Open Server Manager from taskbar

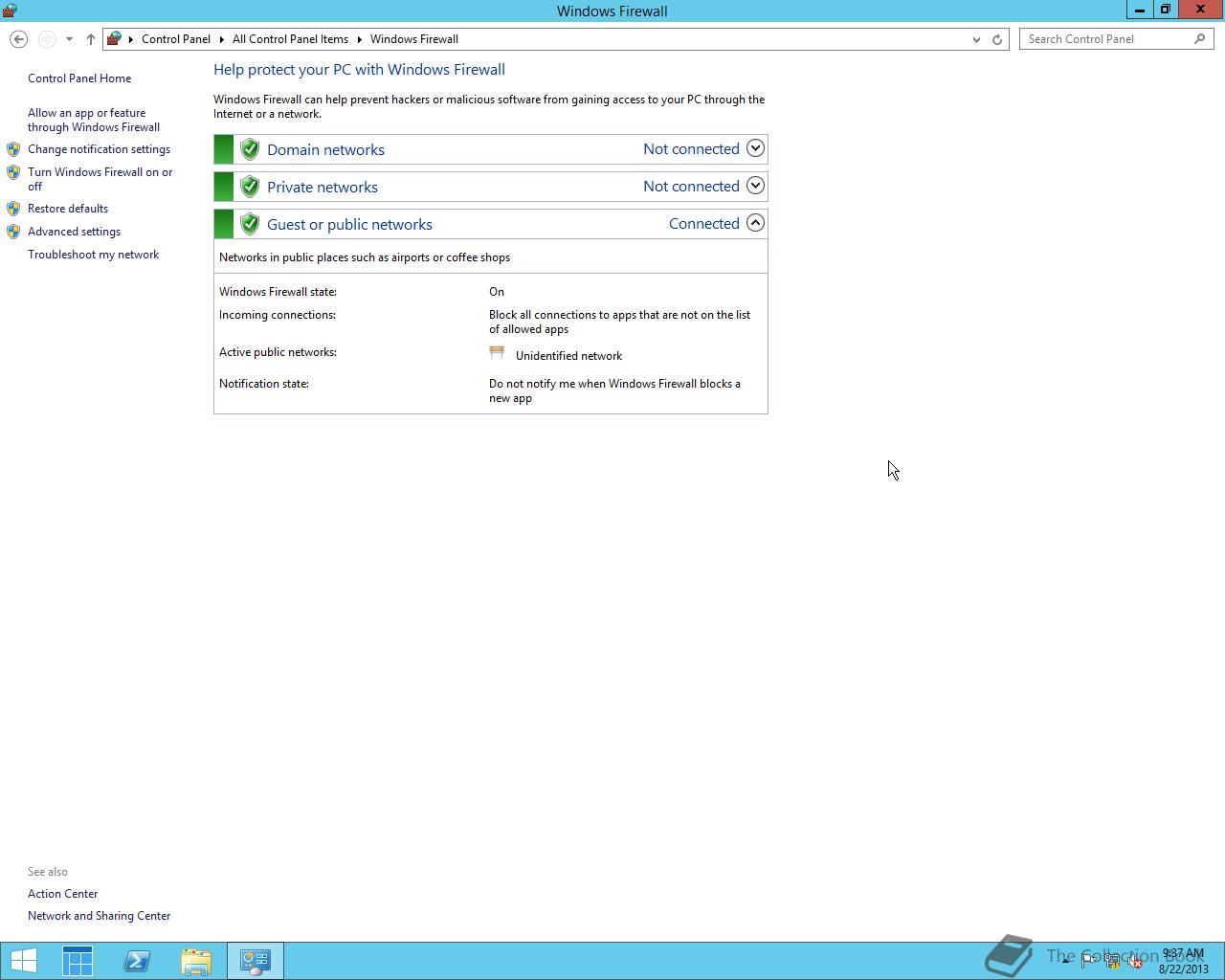pos(78,961)
